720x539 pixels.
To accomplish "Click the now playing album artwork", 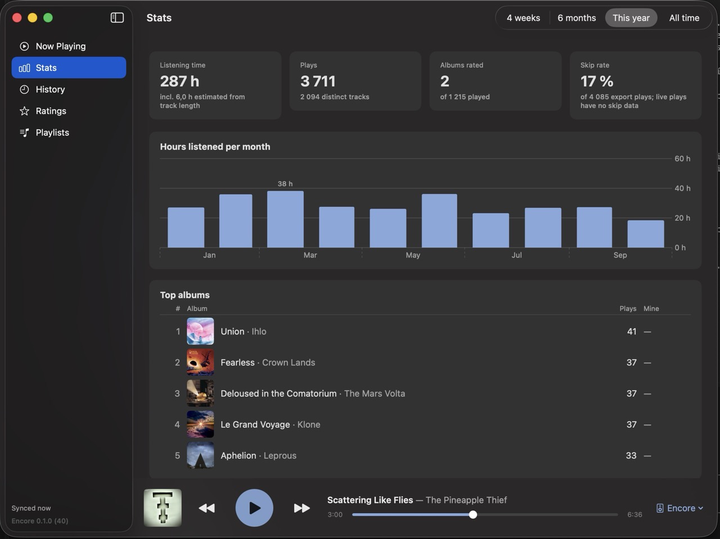I will coord(163,508).
